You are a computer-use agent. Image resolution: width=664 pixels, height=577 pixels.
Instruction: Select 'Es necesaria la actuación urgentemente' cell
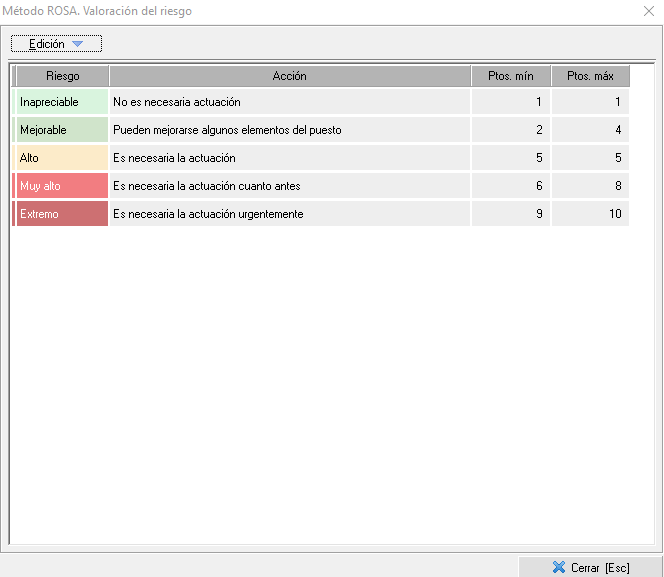pyautogui.click(x=289, y=214)
